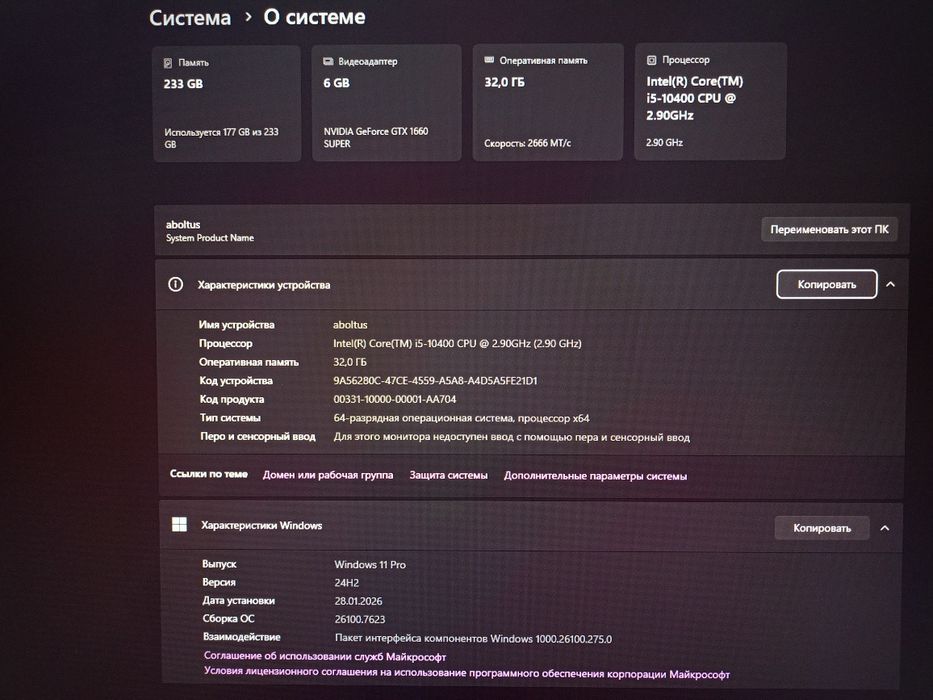The image size is (933, 700).
Task: Click the Взаимодействие row label
Action: pos(242,636)
